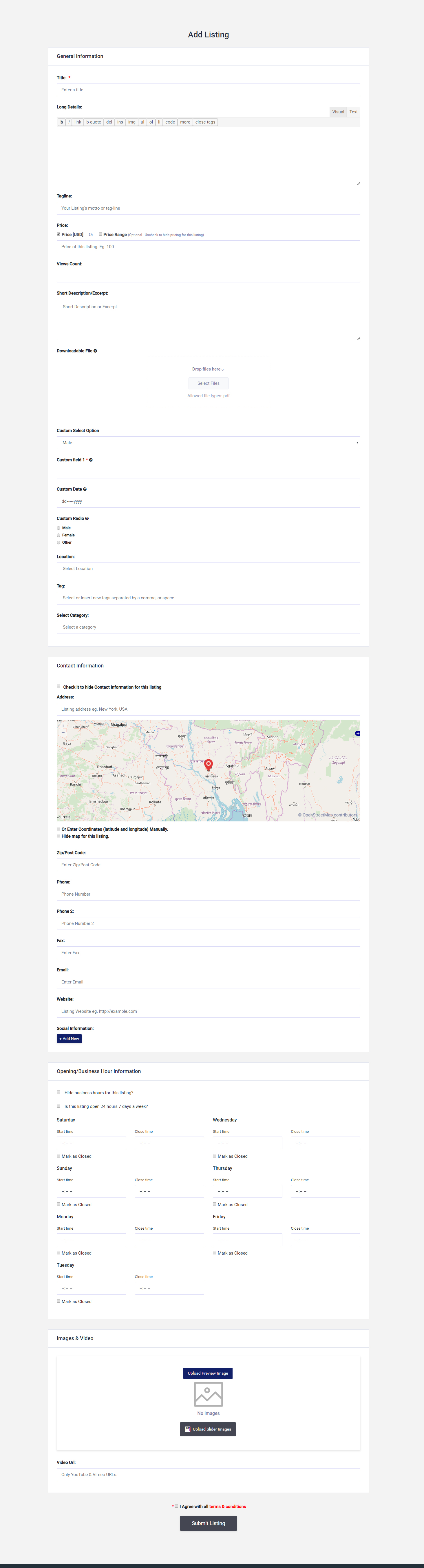424x1568 pixels.
Task: Click the red map marker pin
Action: (208, 764)
